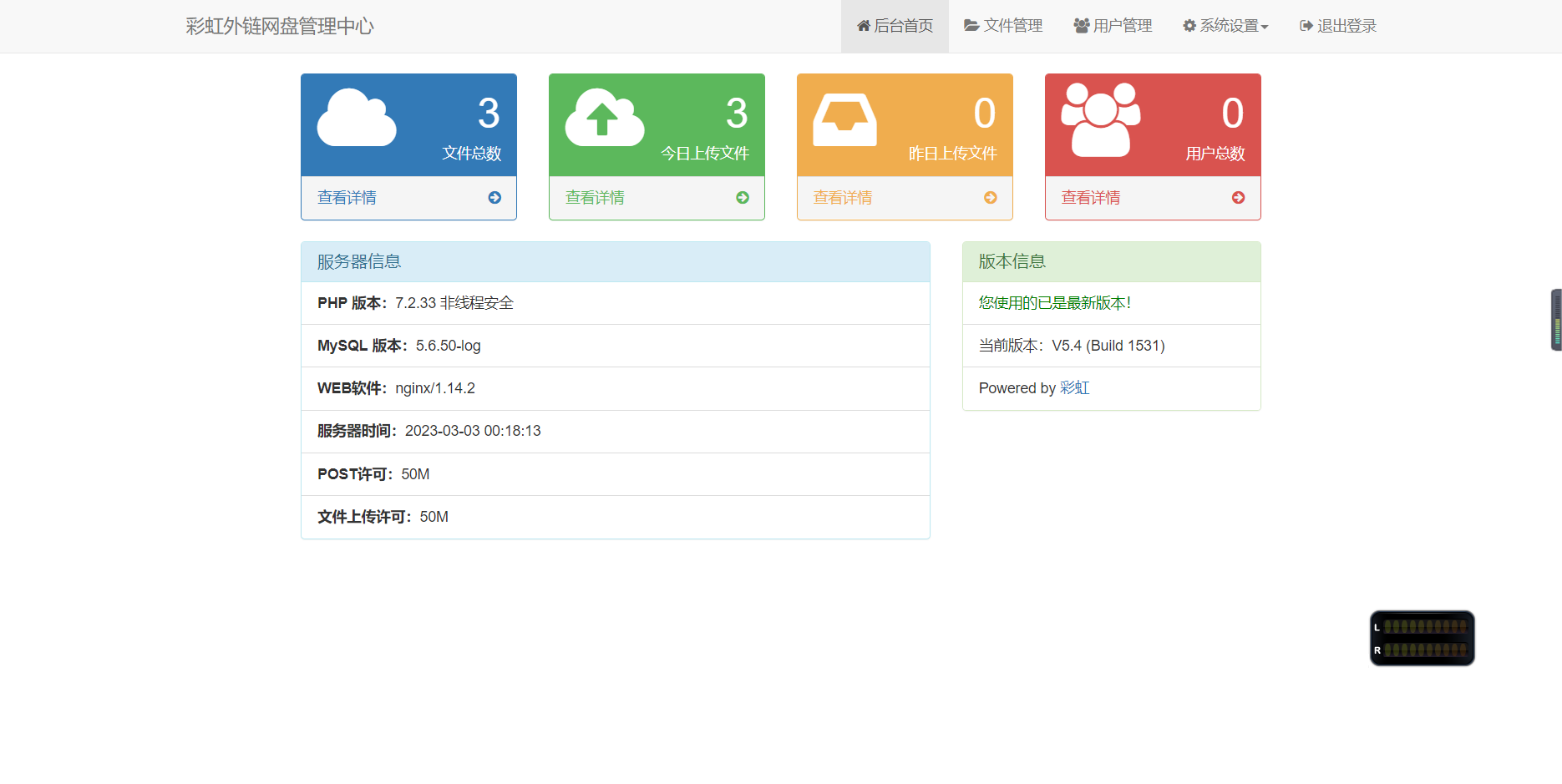Screen dimensions: 1562x784
Task: Click the cloud icon on 文件总数 card
Action: (x=358, y=119)
